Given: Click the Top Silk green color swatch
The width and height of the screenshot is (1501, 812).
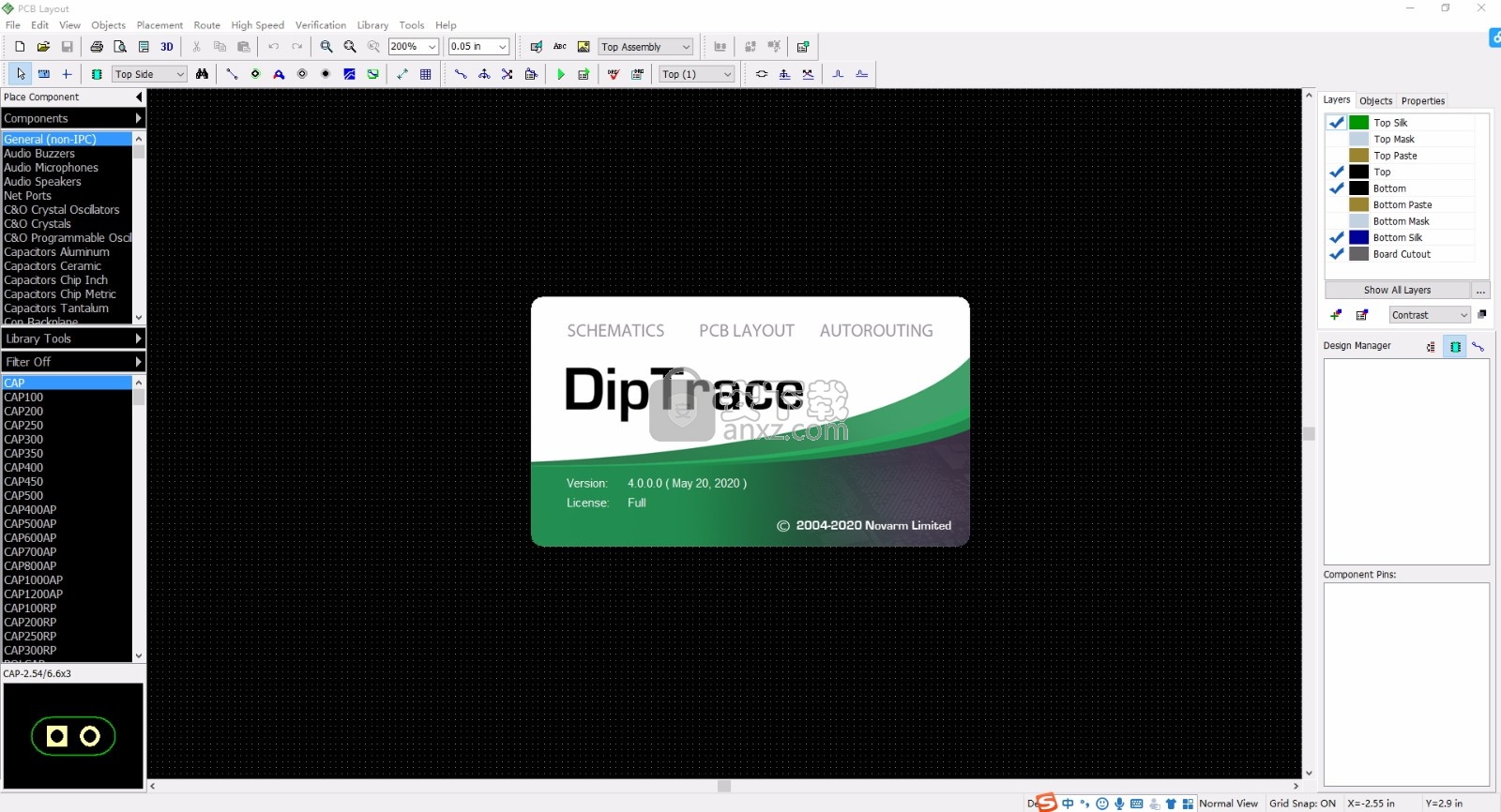Looking at the screenshot, I should [1358, 122].
